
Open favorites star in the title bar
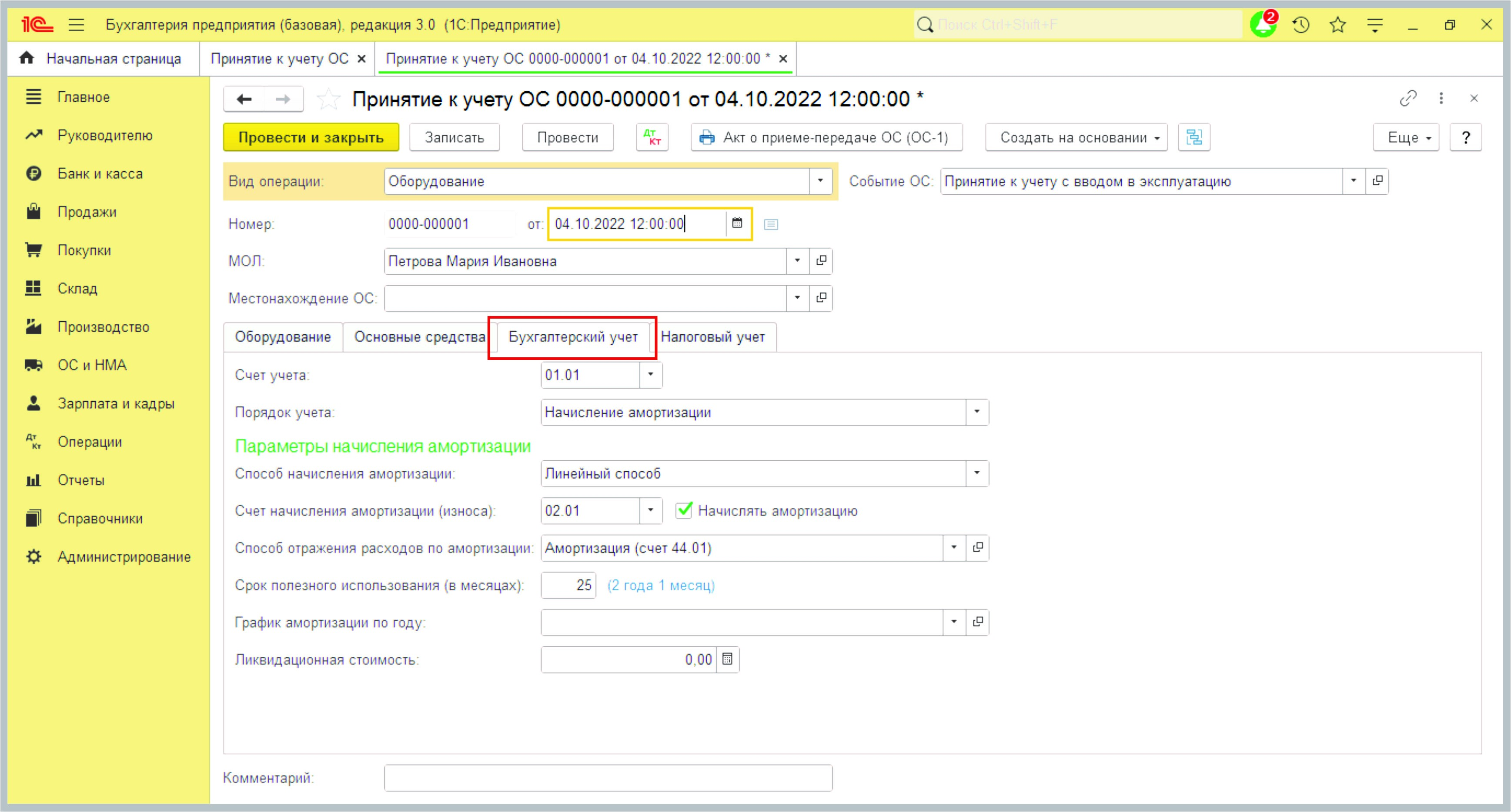pyautogui.click(x=1338, y=25)
